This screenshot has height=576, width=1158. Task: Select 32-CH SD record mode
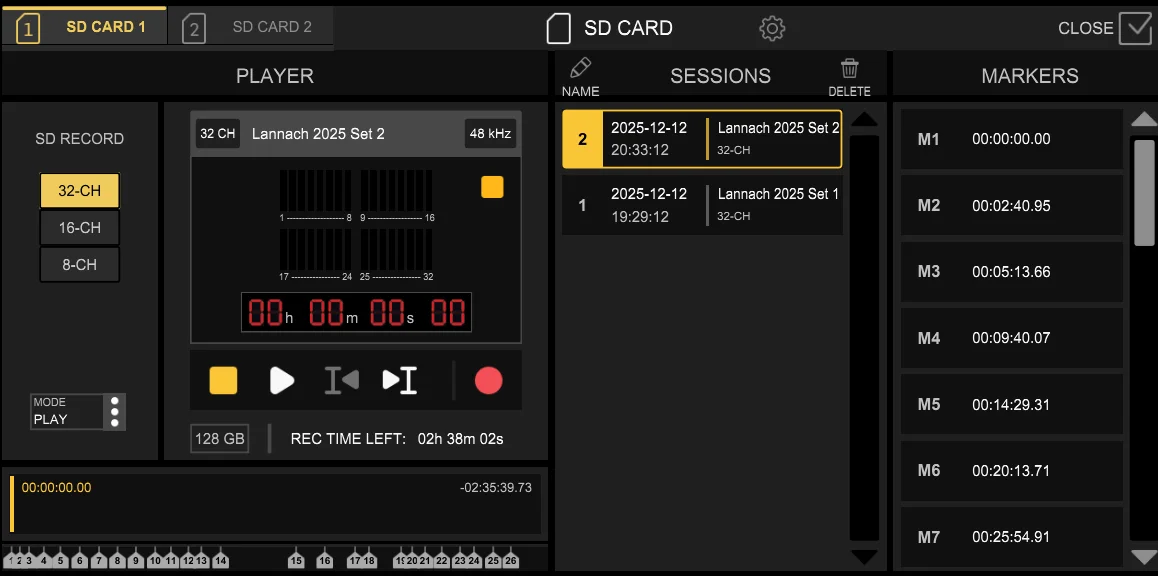pos(80,191)
